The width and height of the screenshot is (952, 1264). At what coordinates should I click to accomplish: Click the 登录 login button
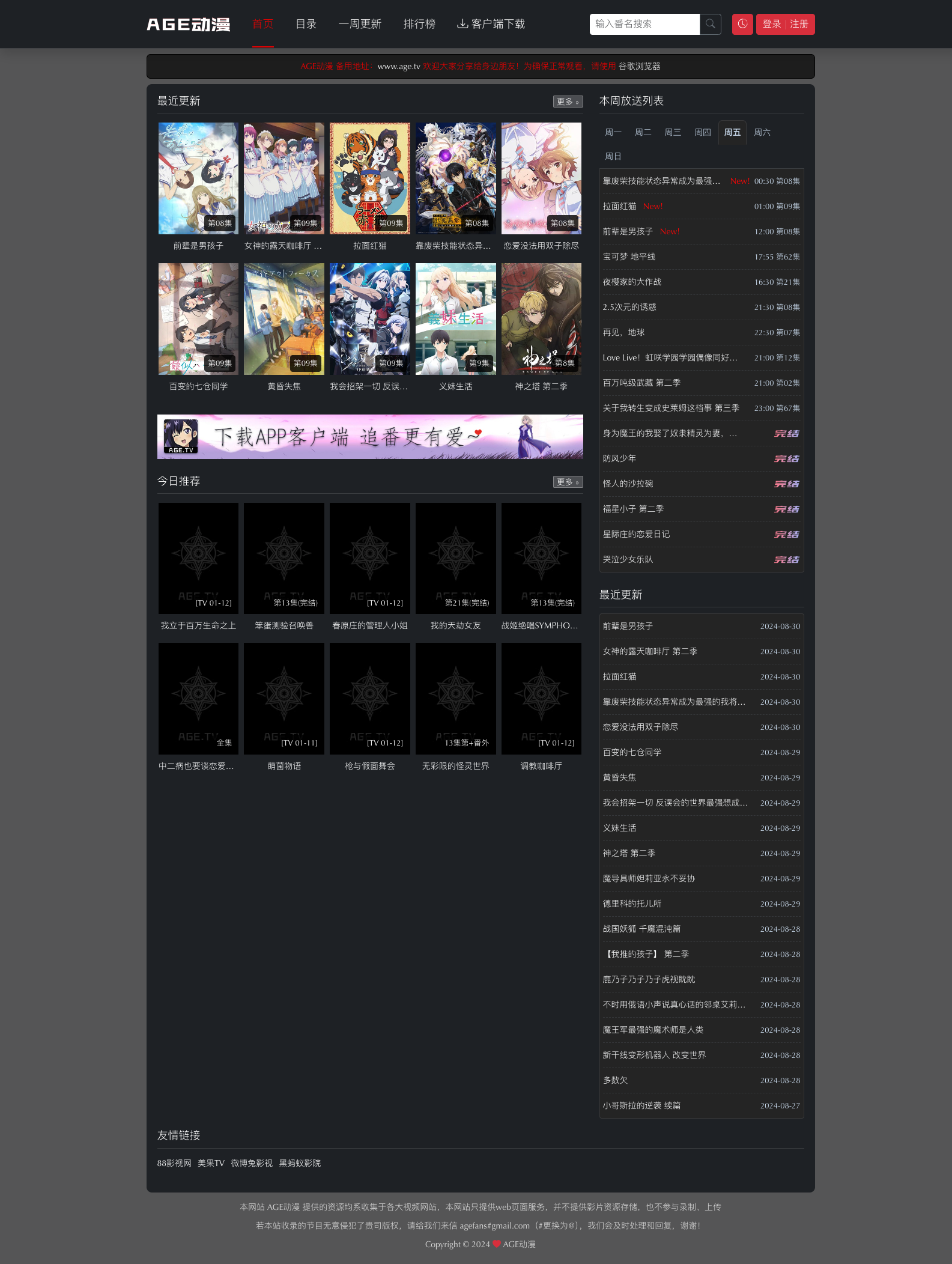(771, 24)
